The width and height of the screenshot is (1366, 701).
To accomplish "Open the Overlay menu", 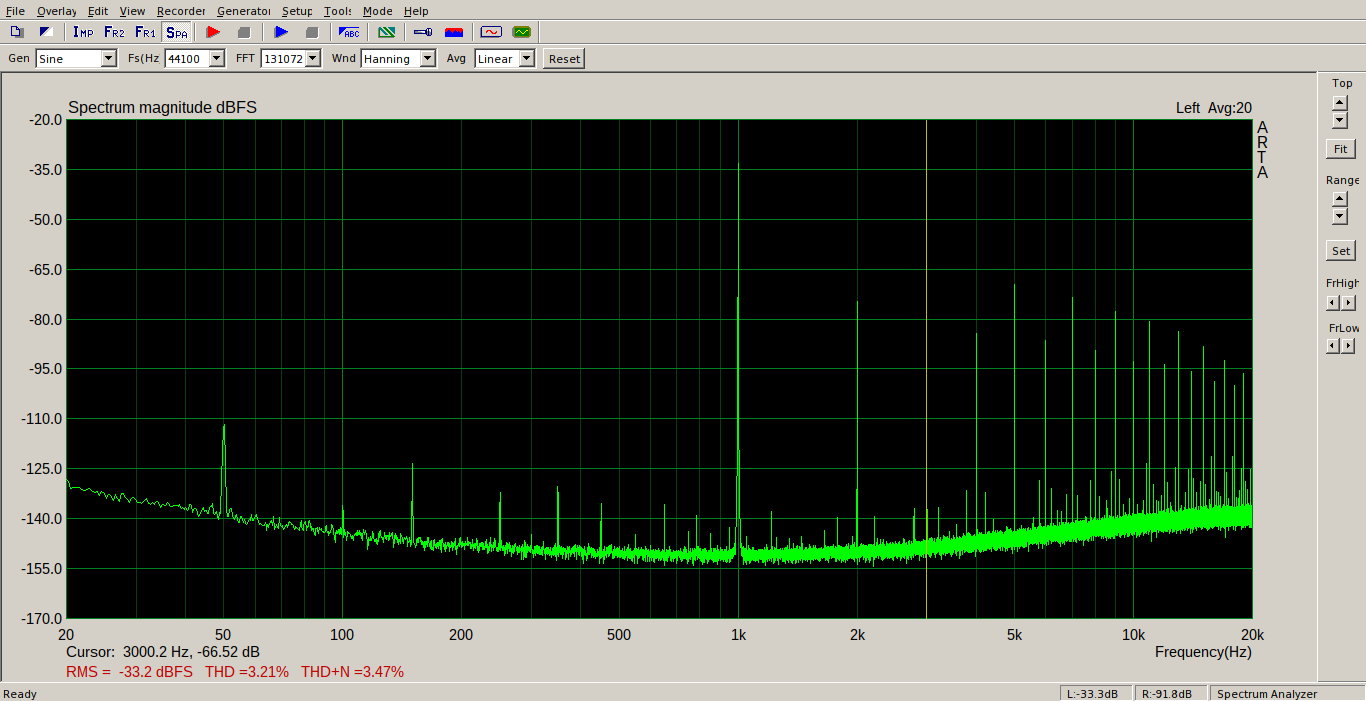I will [56, 11].
